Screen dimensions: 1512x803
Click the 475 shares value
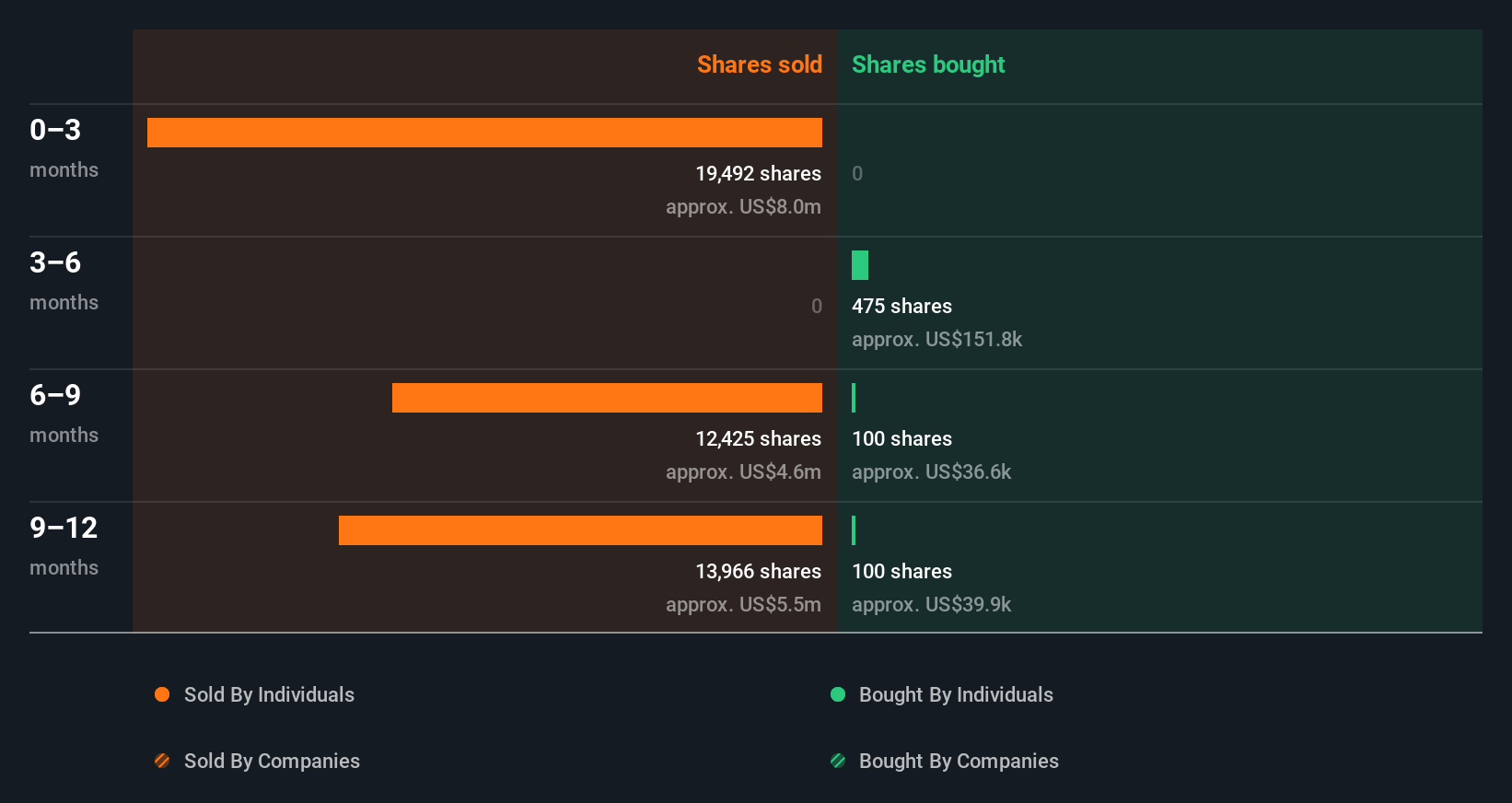click(901, 306)
